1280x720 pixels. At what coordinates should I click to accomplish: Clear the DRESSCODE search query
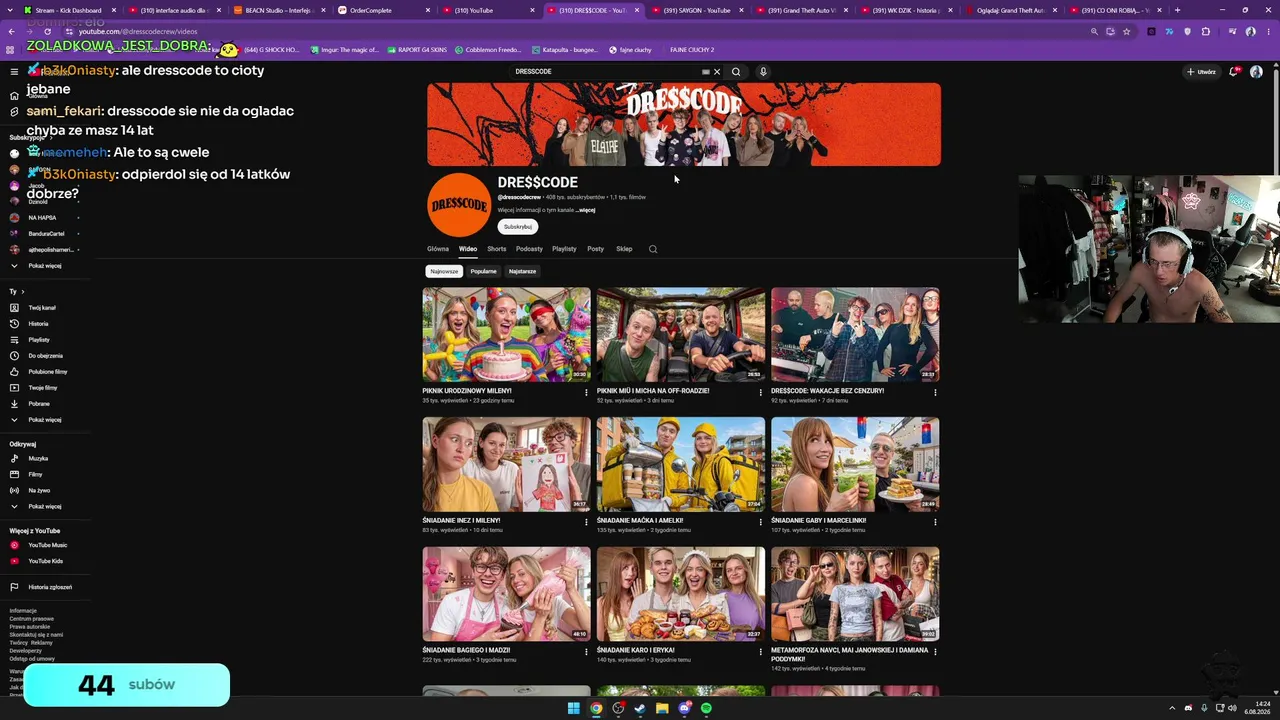coord(717,72)
